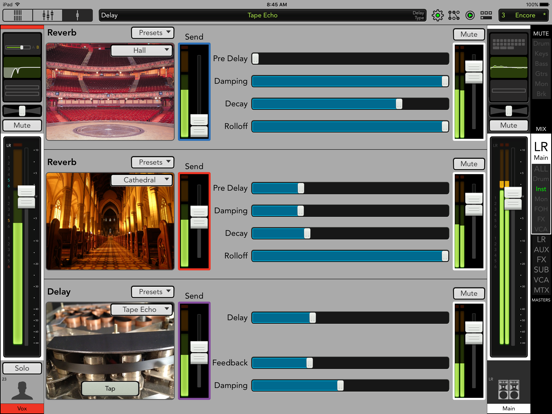Click the Cathedral Decay slider
The width and height of the screenshot is (552, 414).
pyautogui.click(x=350, y=233)
